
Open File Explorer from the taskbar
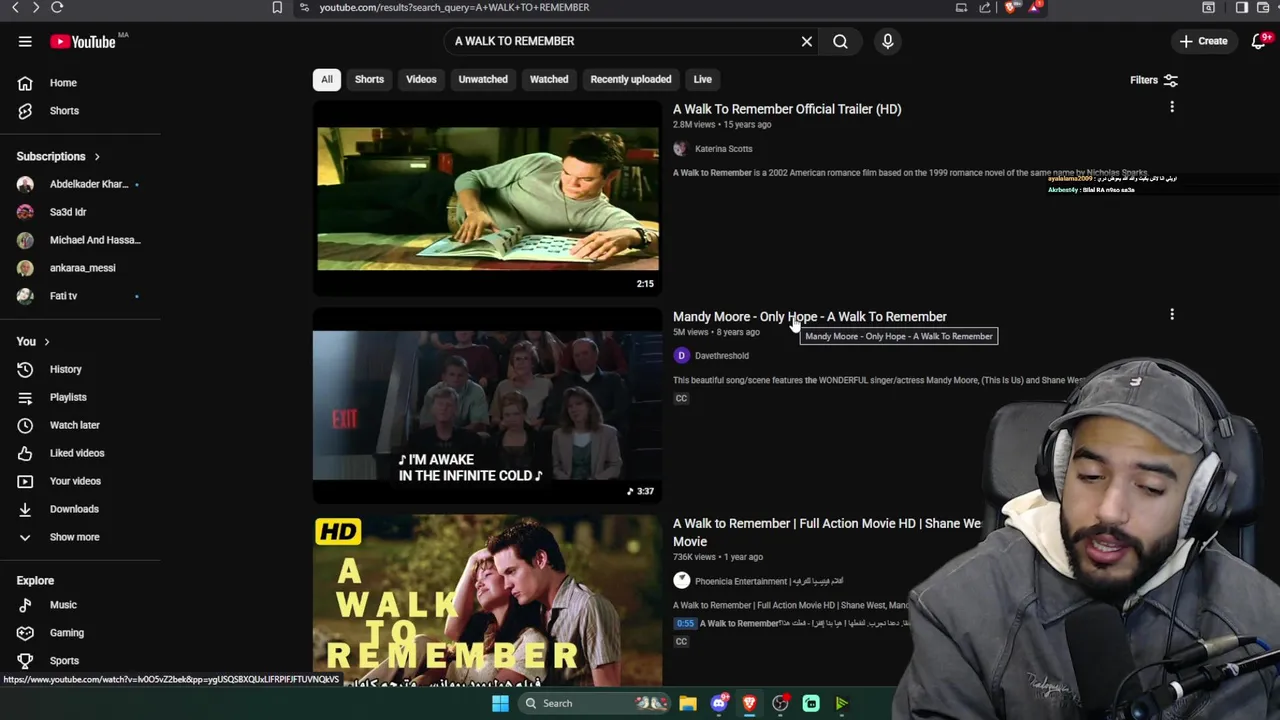click(x=688, y=703)
